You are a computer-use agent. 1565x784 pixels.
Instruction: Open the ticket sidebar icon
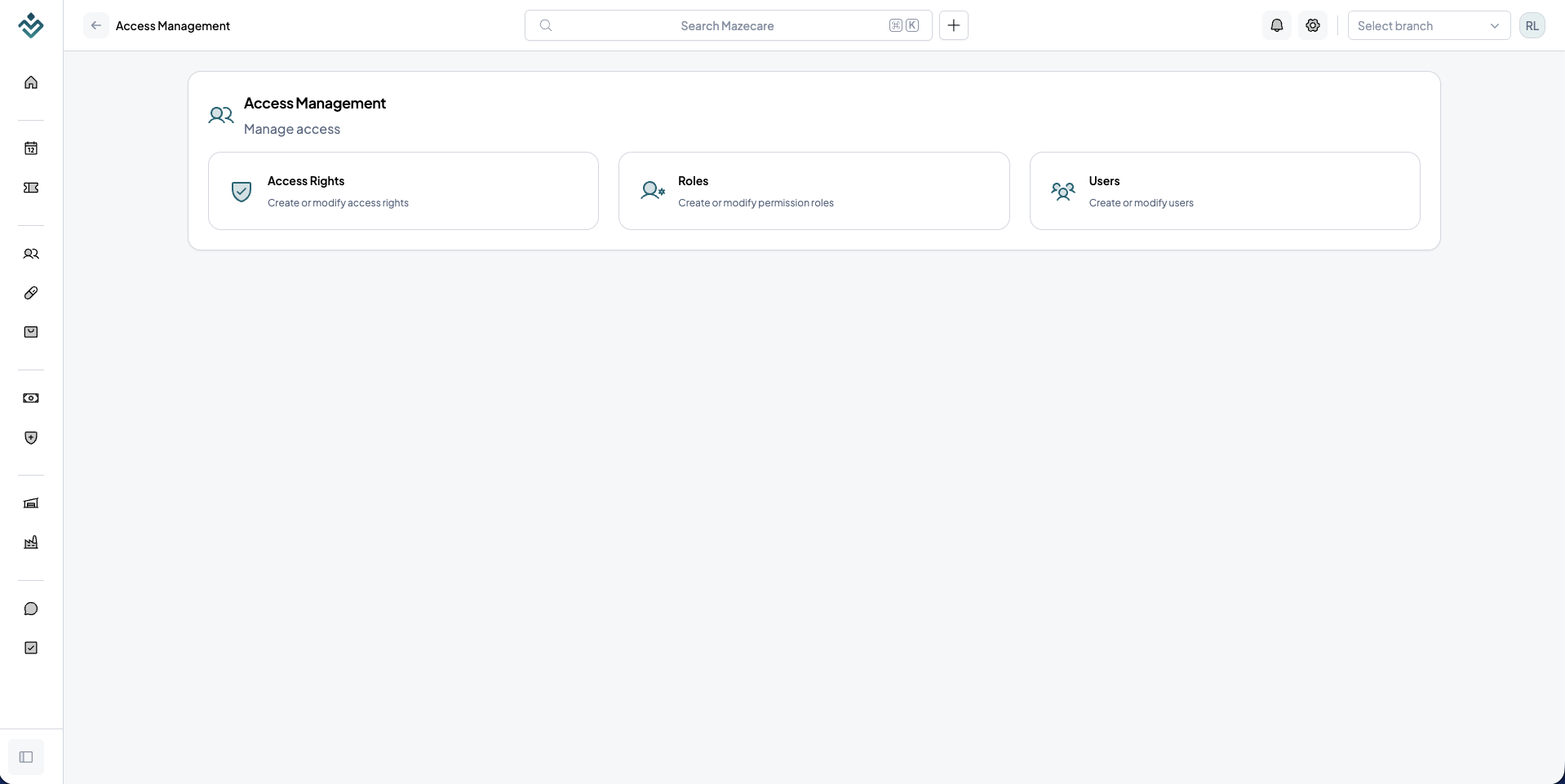point(31,188)
